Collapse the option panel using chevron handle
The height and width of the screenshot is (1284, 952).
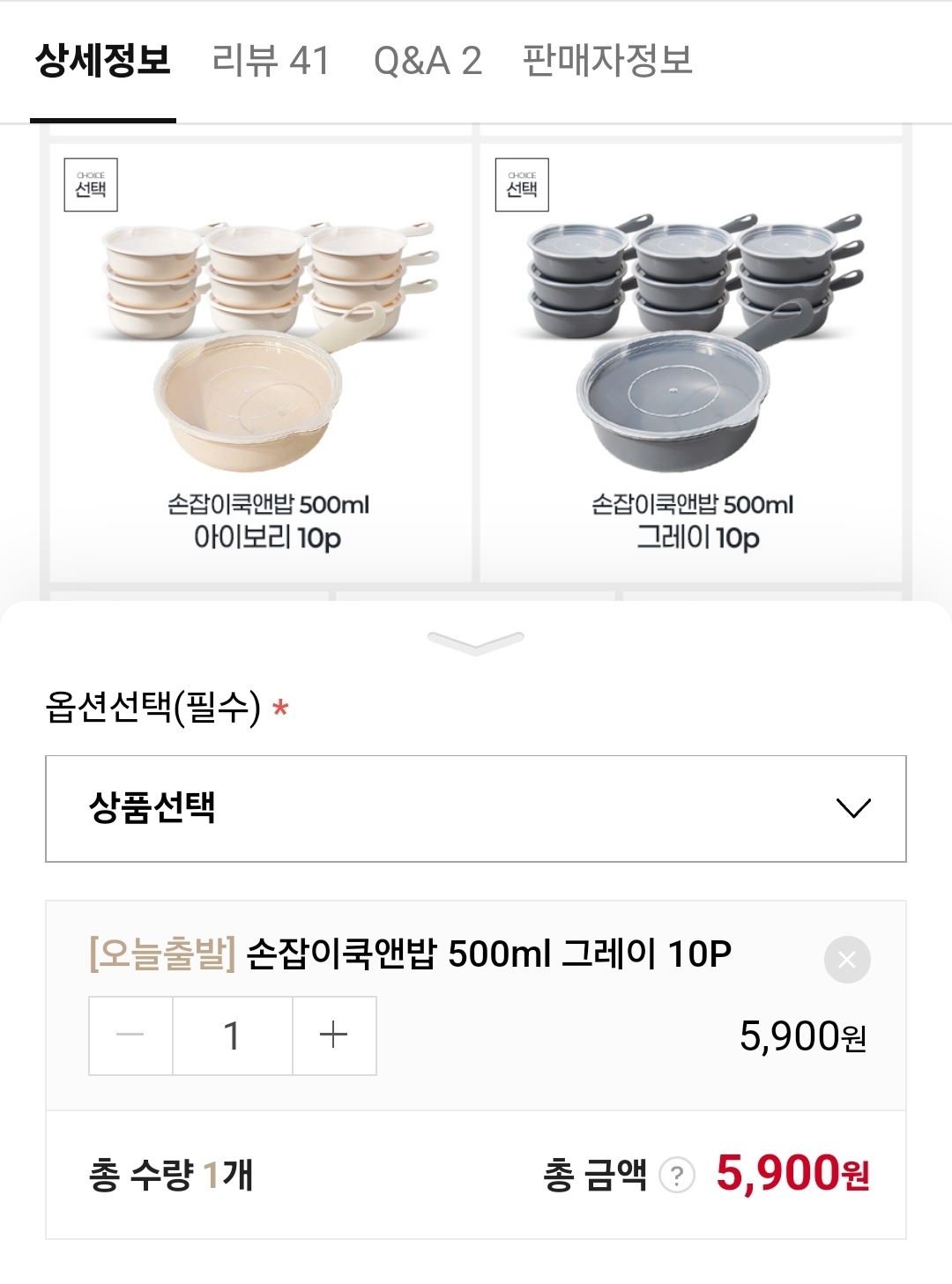[476, 642]
